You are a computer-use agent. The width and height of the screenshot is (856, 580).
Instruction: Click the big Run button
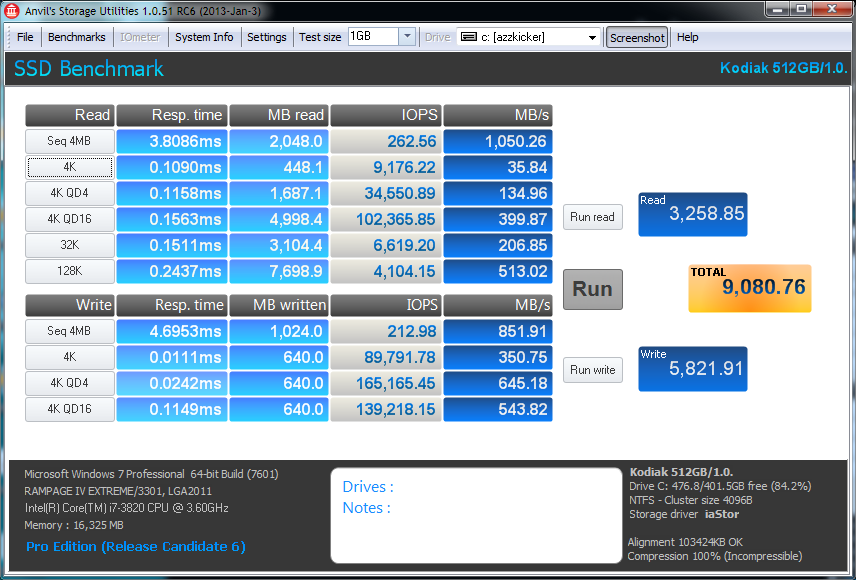(593, 289)
